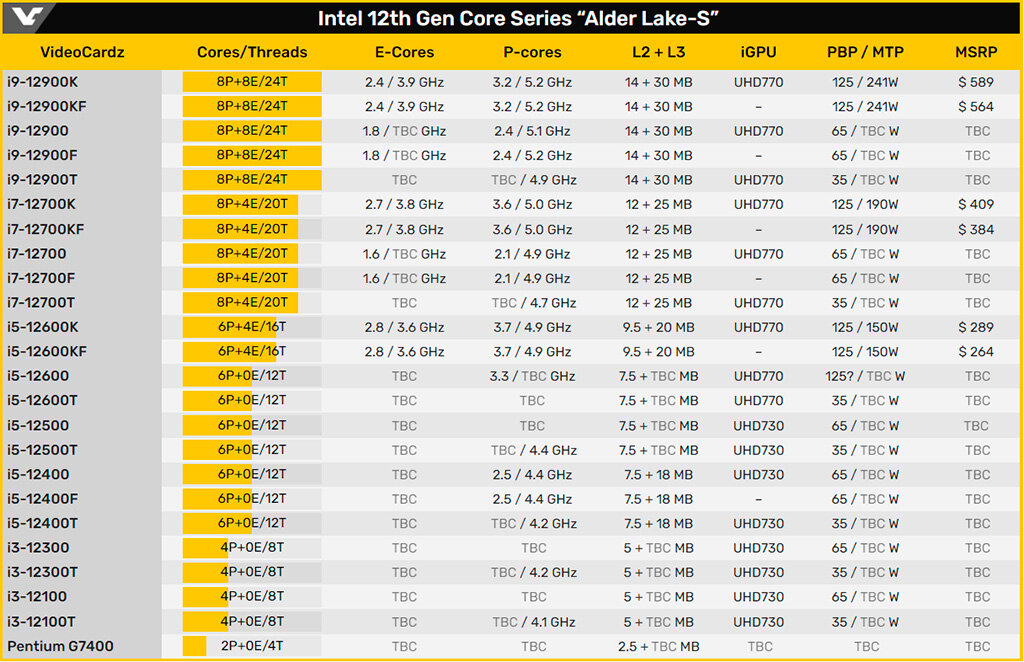The image size is (1024, 662).
Task: Click the L2 + L3 column header
Action: pyautogui.click(x=658, y=52)
